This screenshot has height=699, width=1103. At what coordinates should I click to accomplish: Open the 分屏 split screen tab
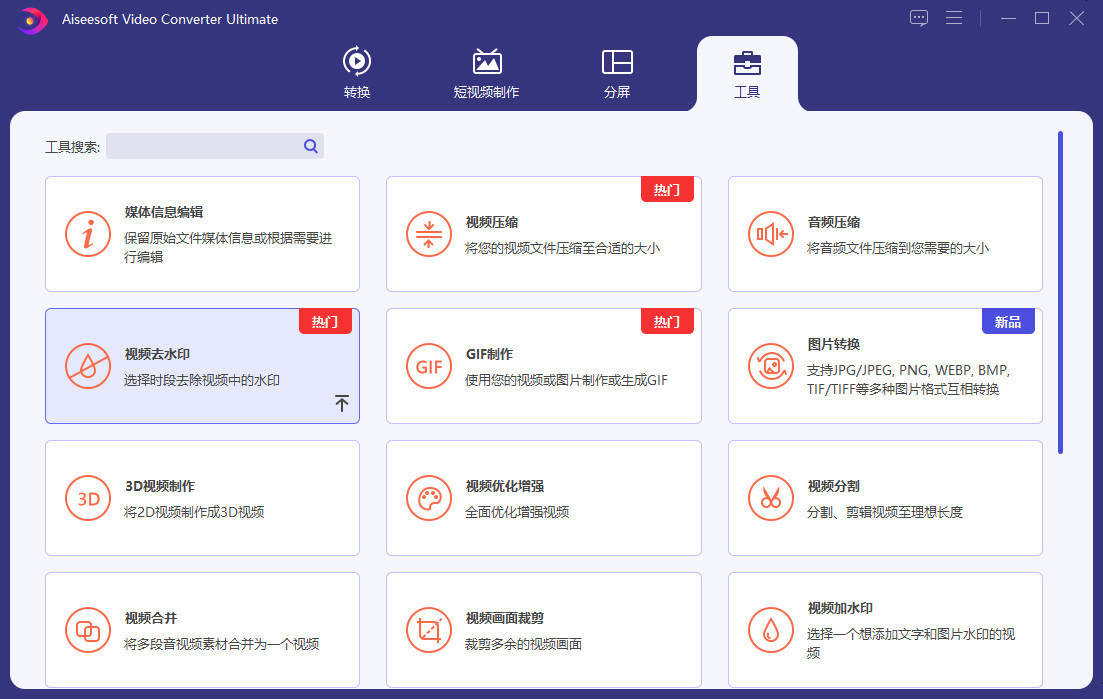617,72
